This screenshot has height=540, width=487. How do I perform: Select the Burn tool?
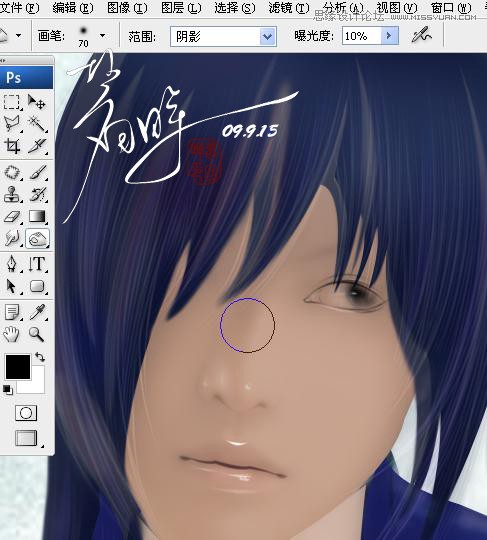pyautogui.click(x=37, y=238)
